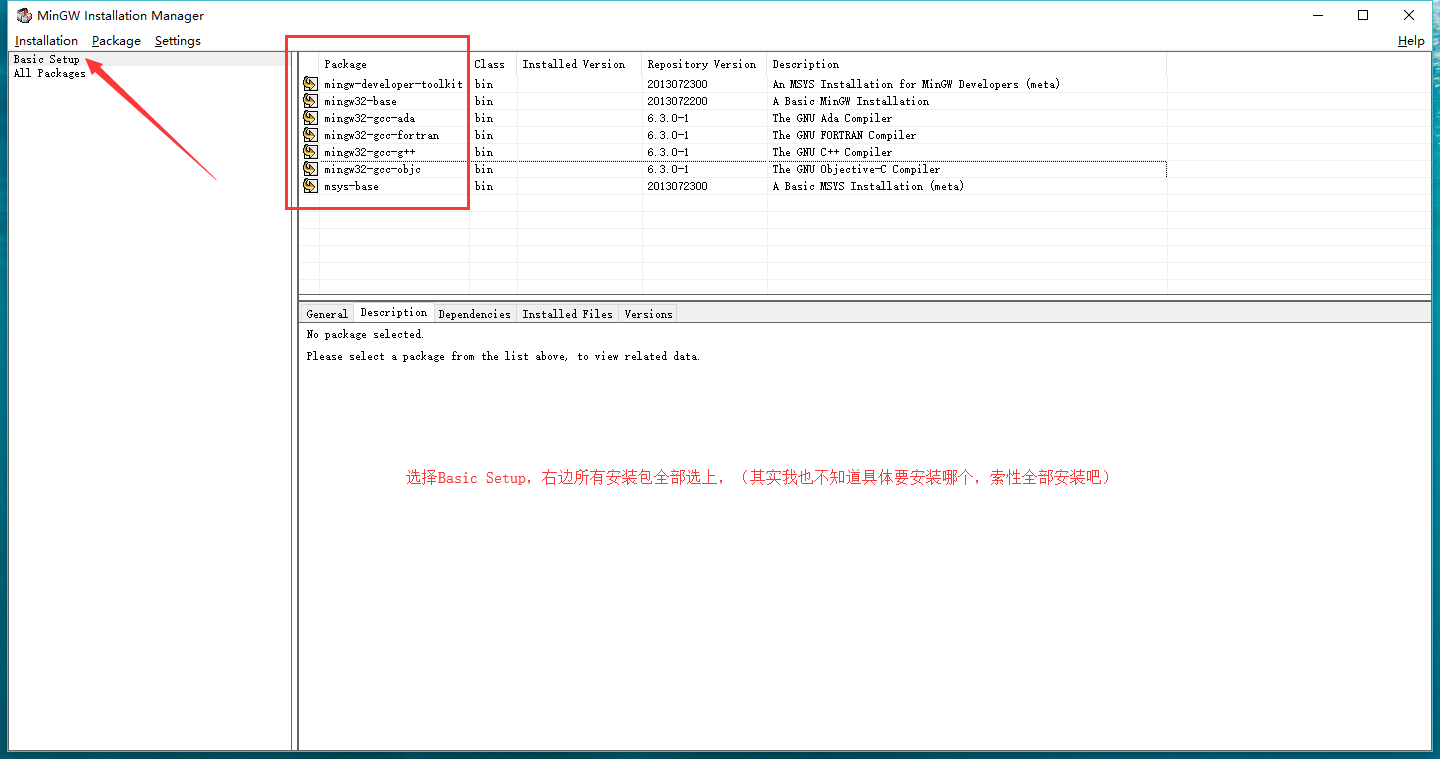The height and width of the screenshot is (759, 1440).
Task: Open the Installation menu
Action: point(46,41)
